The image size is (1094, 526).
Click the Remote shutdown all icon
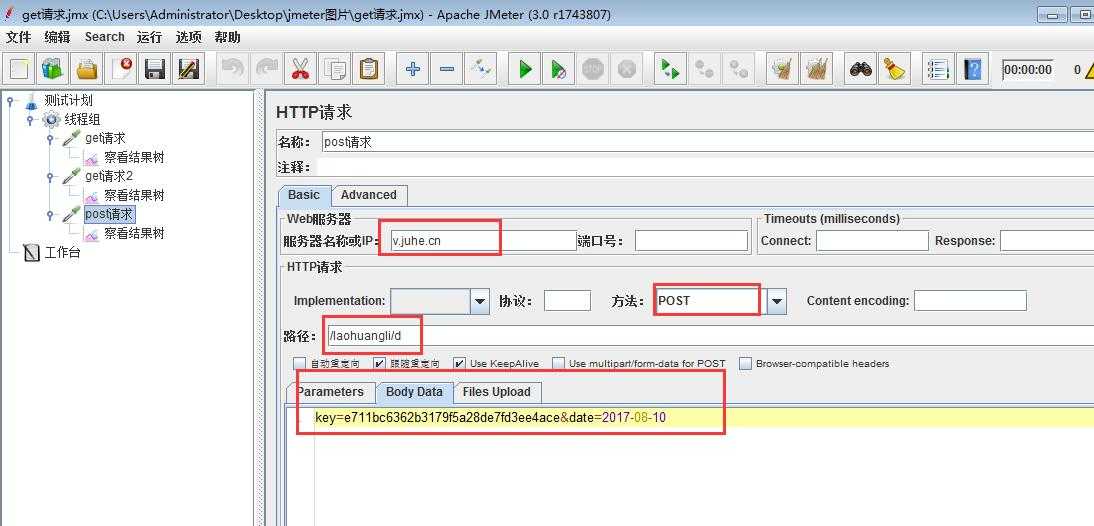click(738, 68)
